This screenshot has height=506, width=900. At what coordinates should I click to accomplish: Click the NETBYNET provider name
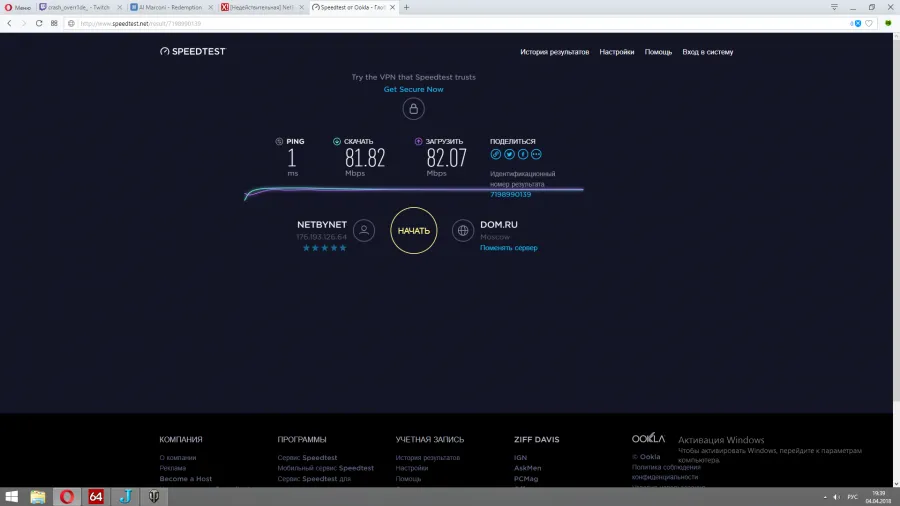pyautogui.click(x=322, y=225)
